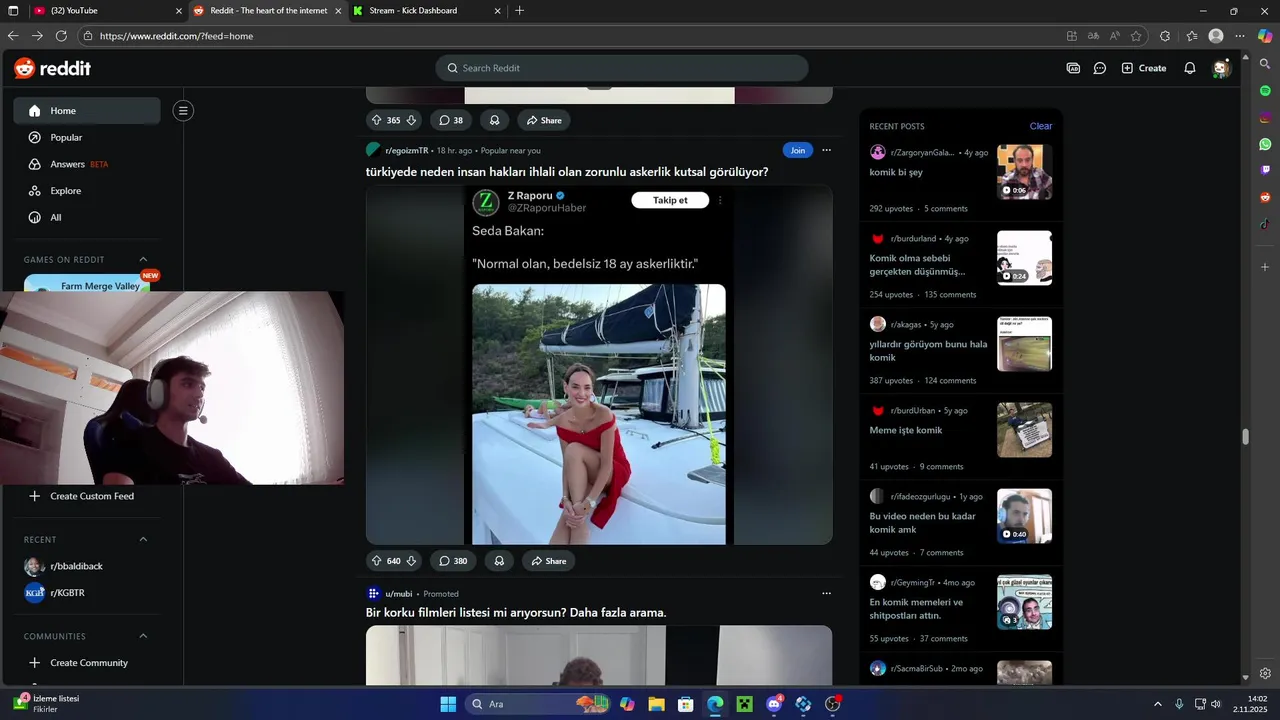Give an award to the 365-vote post
Screen dimensions: 1280x720
[495, 120]
